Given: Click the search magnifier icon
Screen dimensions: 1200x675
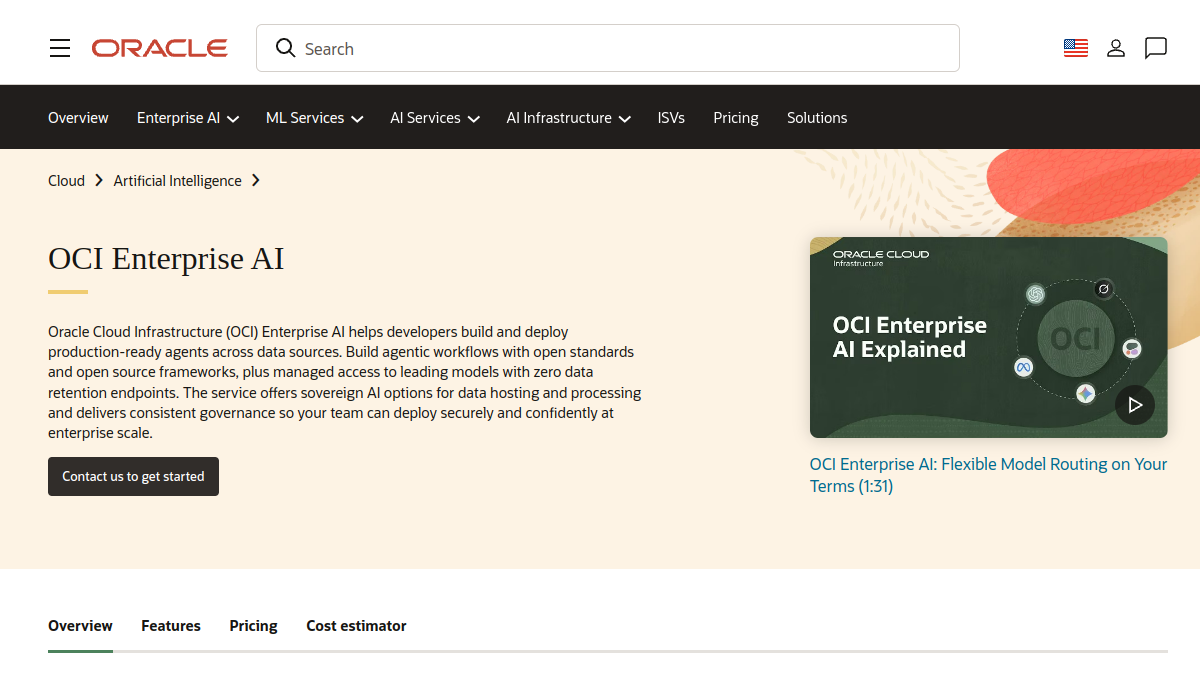Looking at the screenshot, I should tap(285, 48).
